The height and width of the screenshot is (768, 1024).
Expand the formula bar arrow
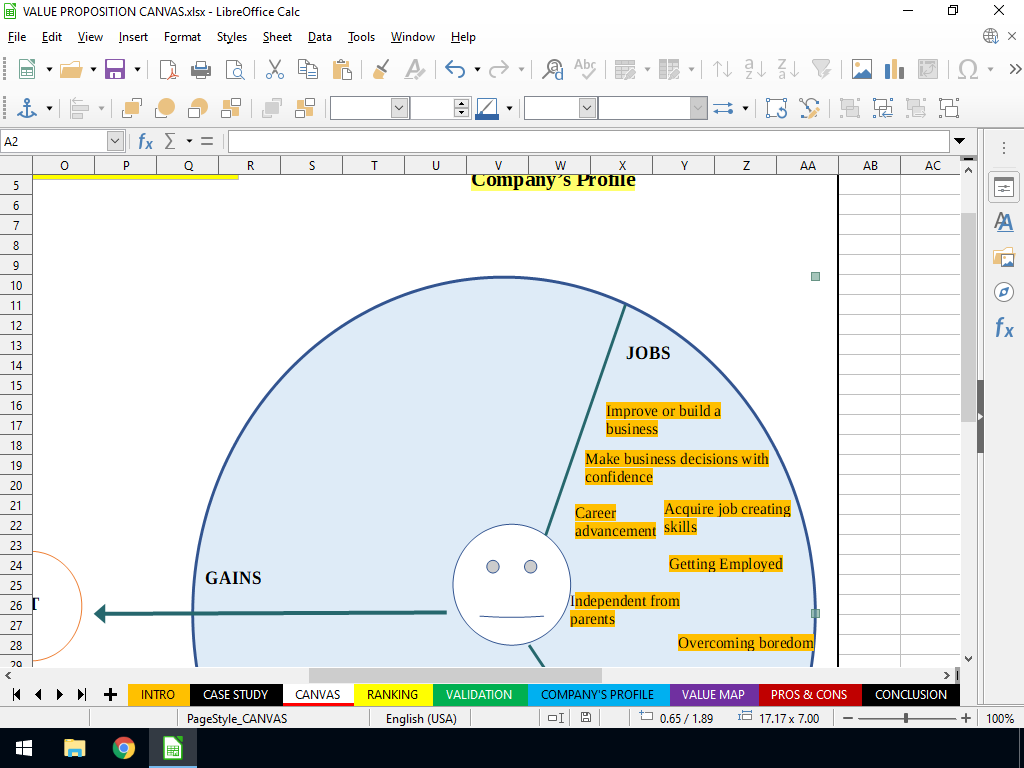tap(960, 142)
